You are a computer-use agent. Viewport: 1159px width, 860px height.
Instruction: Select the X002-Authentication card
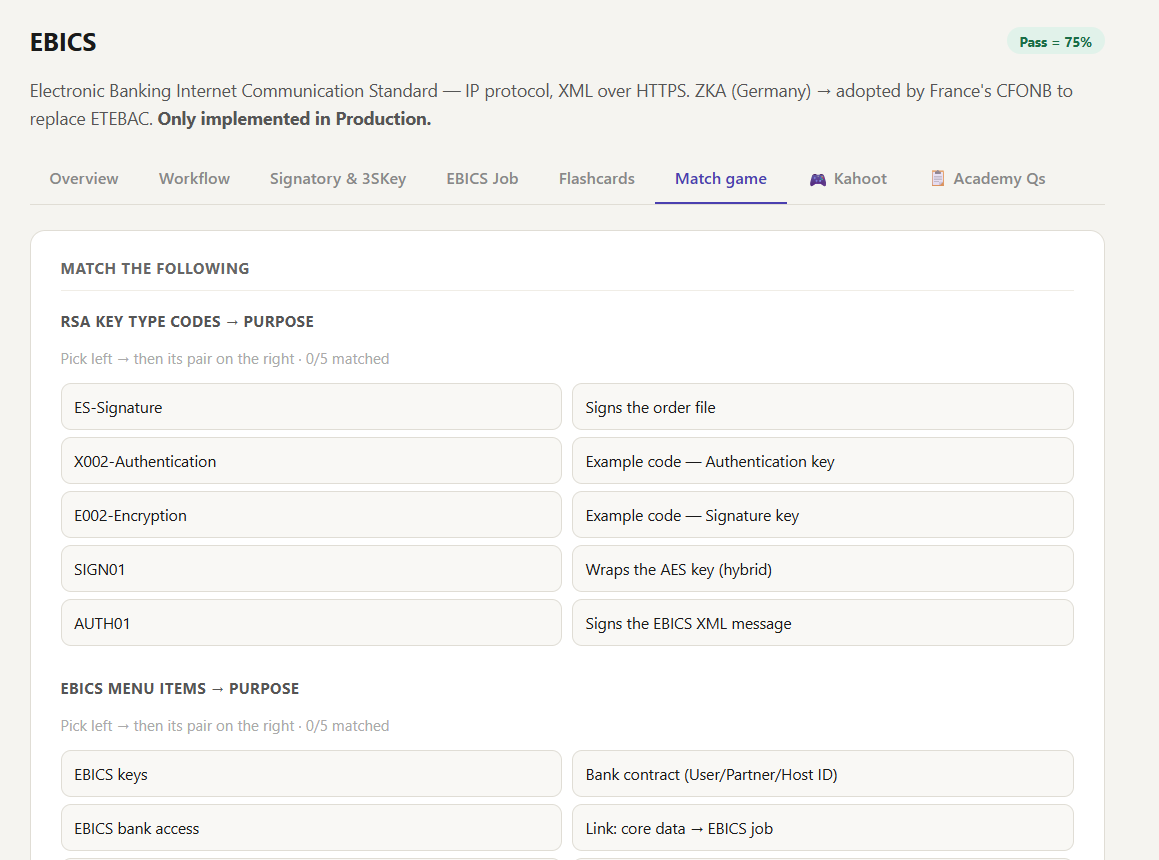click(x=311, y=461)
